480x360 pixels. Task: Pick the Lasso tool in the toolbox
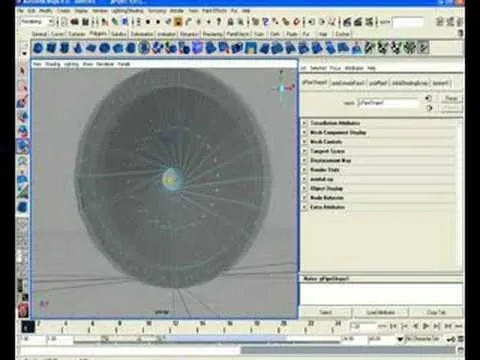23,86
